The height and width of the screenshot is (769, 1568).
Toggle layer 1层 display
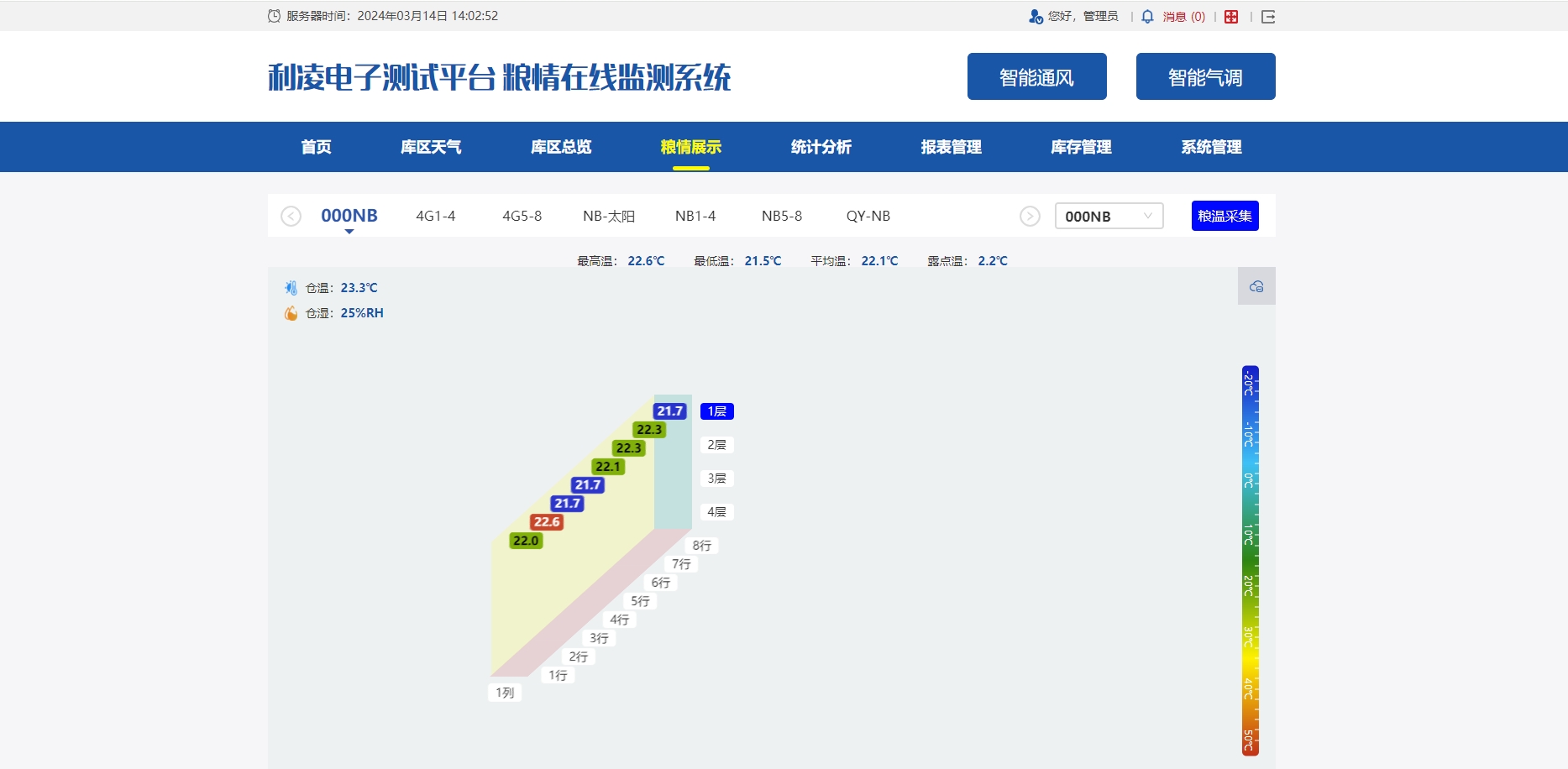pyautogui.click(x=716, y=411)
